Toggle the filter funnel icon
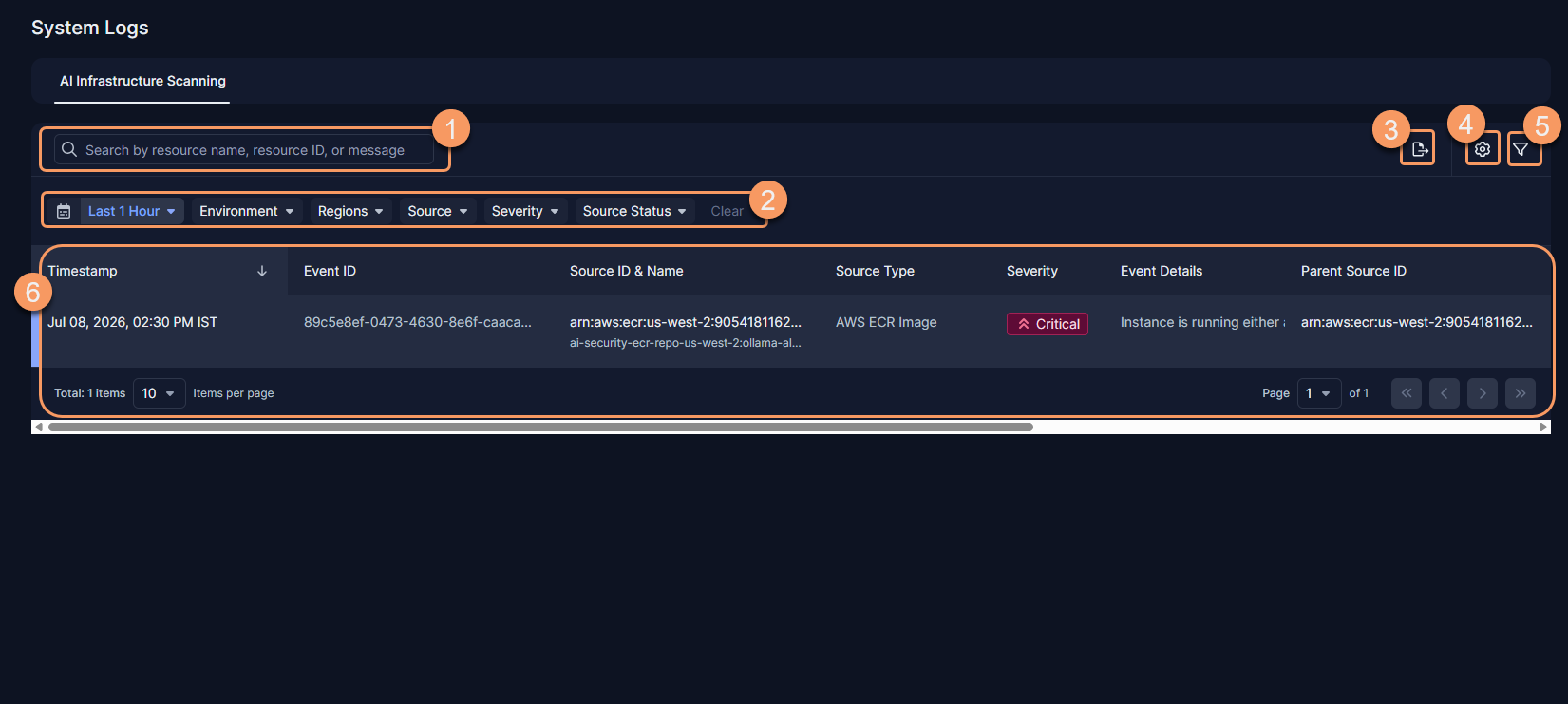Screen dimensions: 1568x704 tap(1521, 149)
